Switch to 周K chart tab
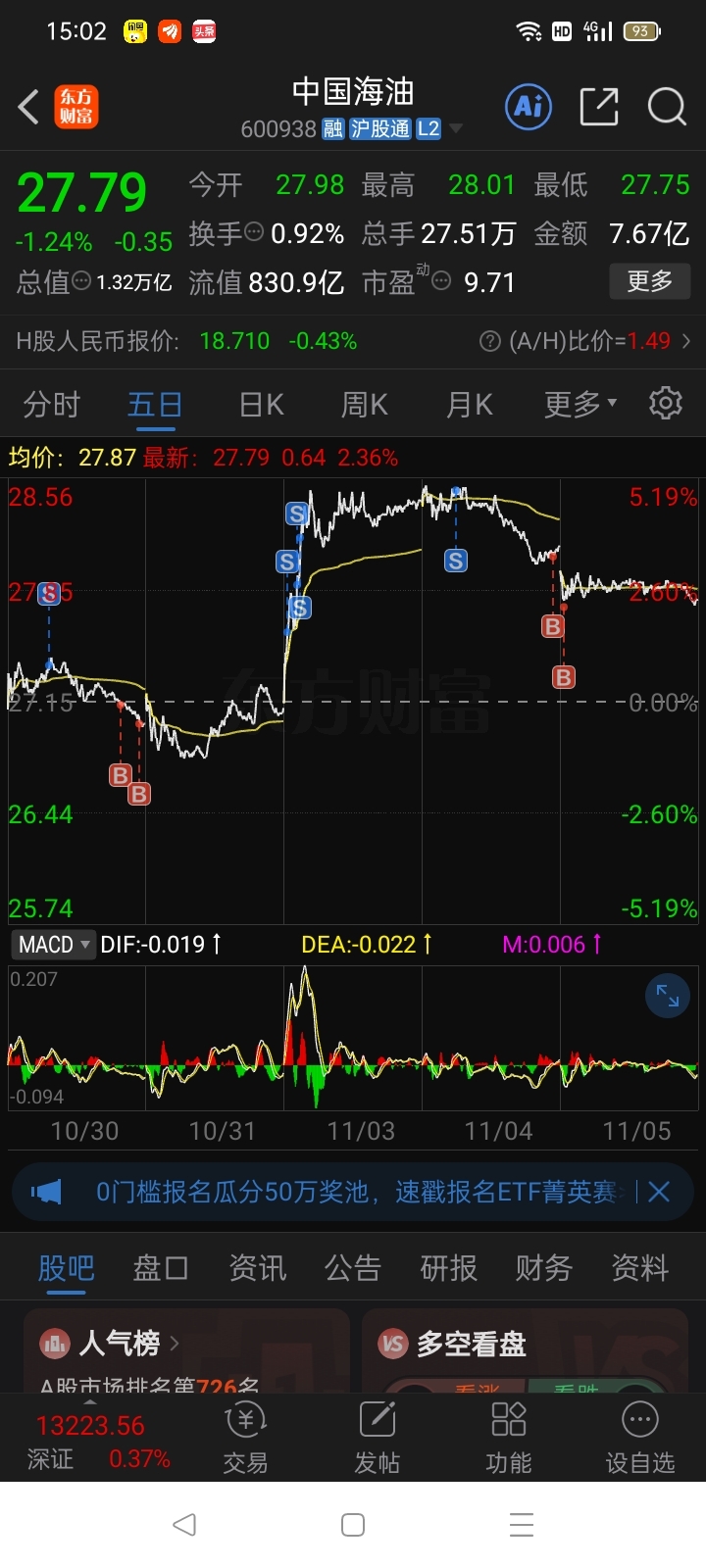This screenshot has width=706, height=1568. point(365,404)
